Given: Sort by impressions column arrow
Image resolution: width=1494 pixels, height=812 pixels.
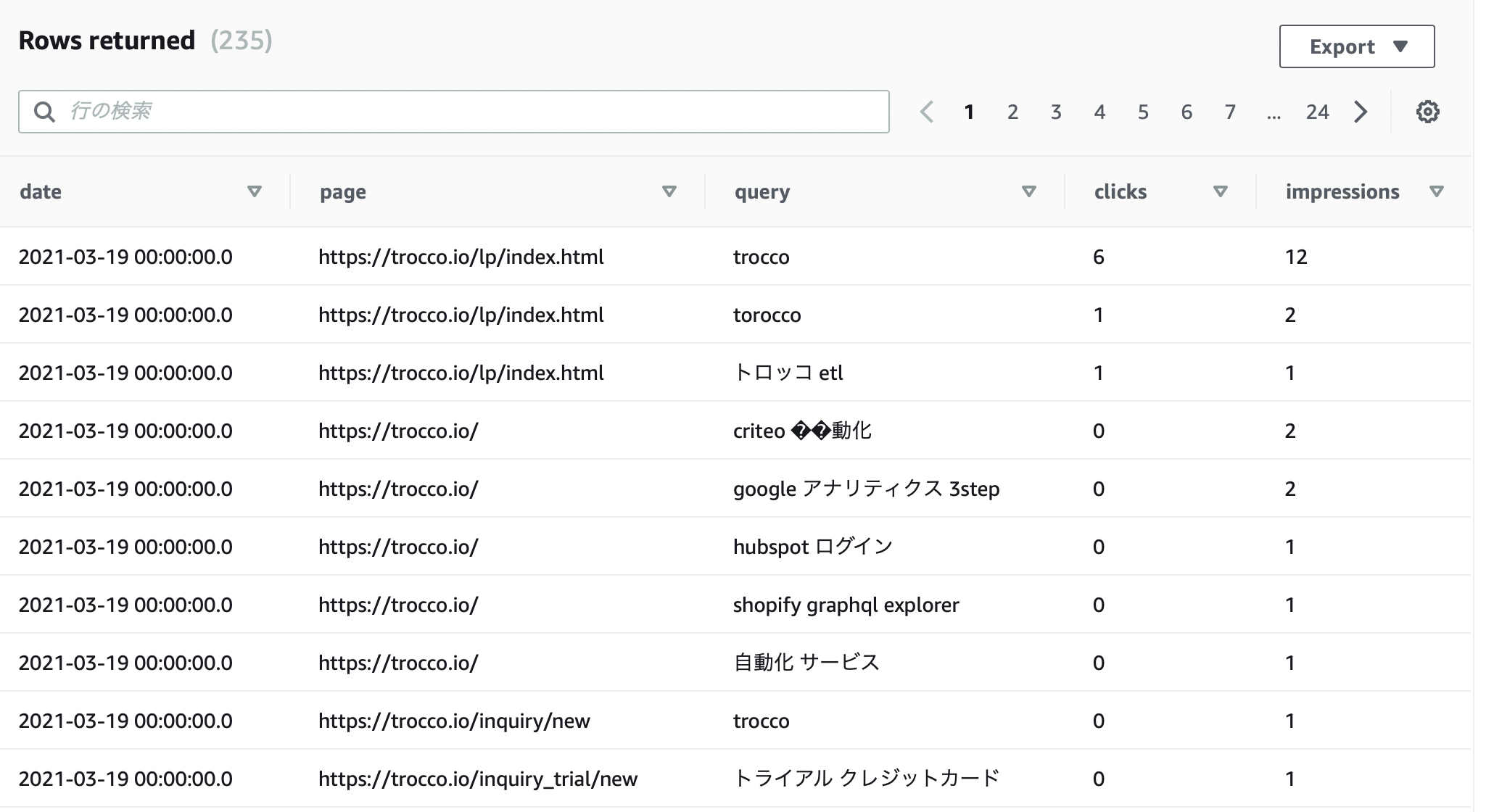Looking at the screenshot, I should click(x=1436, y=191).
